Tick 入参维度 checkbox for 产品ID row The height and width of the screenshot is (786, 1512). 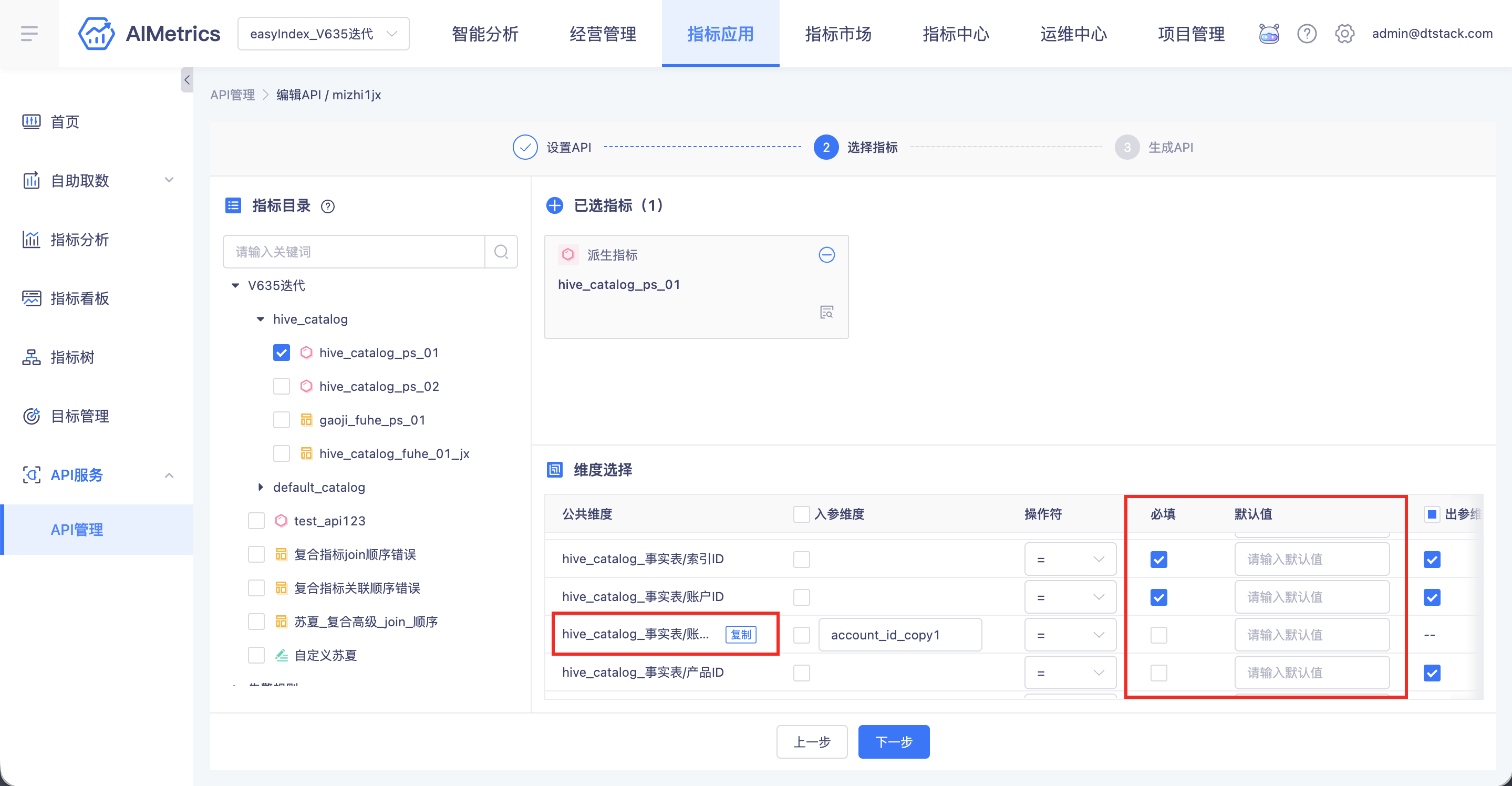tap(801, 673)
